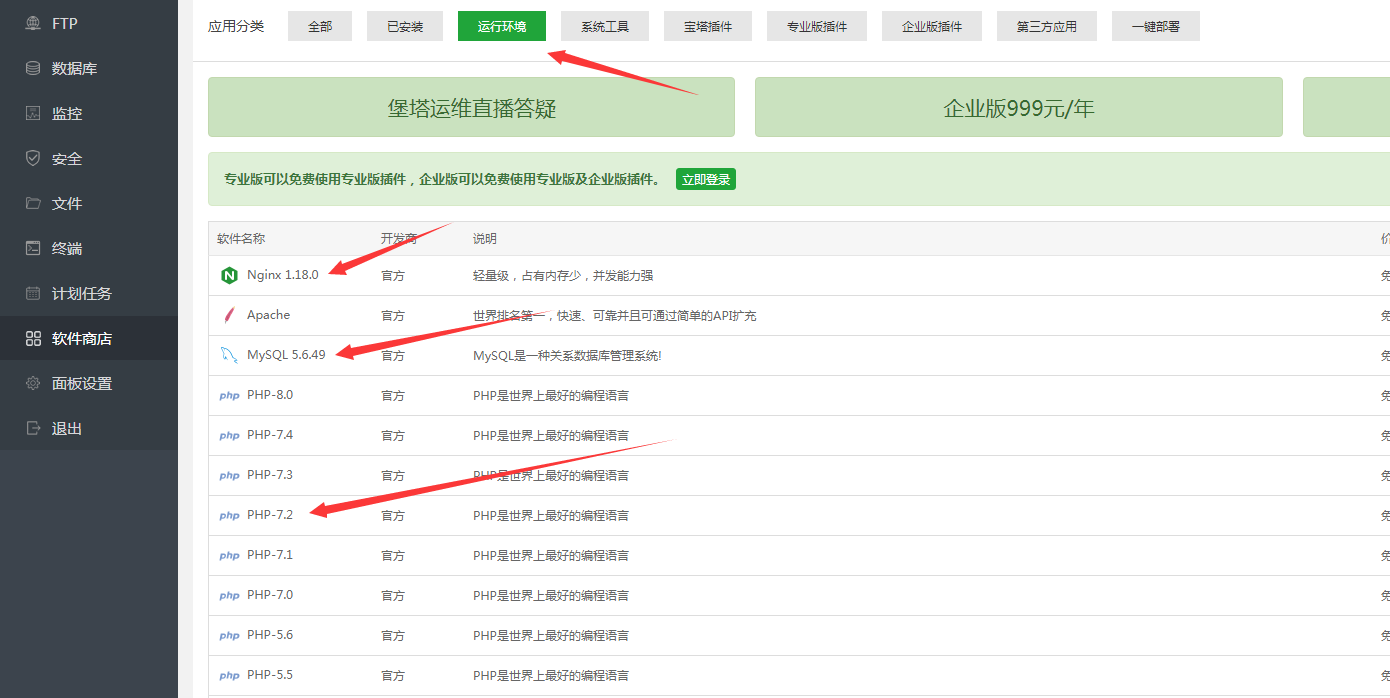The width and height of the screenshot is (1390, 698).
Task: Click the 开发商 column header
Action: pyautogui.click(x=399, y=239)
